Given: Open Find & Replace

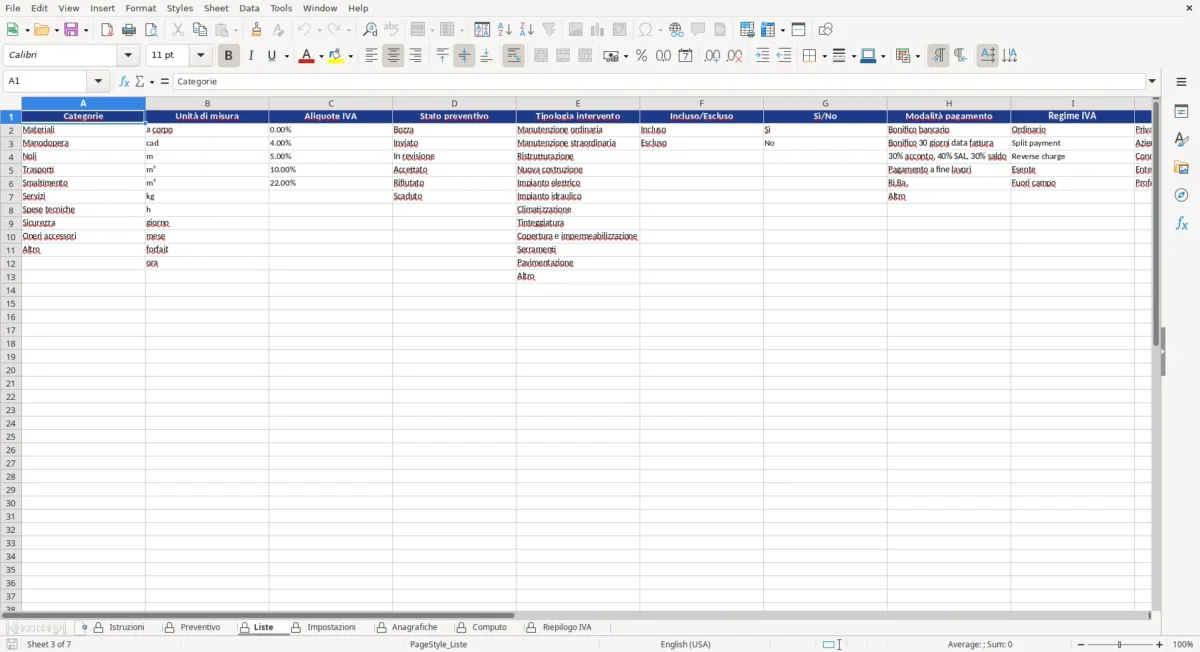Looking at the screenshot, I should tap(370, 30).
